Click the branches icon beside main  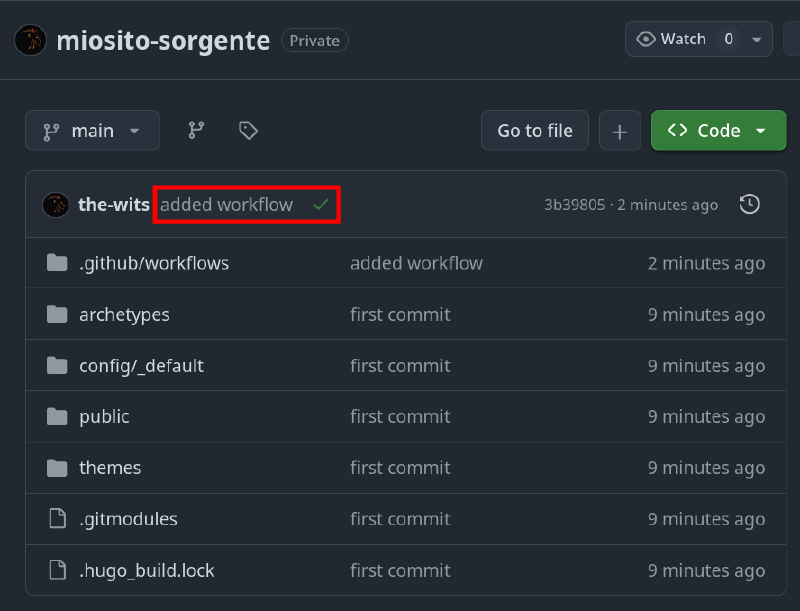[197, 130]
